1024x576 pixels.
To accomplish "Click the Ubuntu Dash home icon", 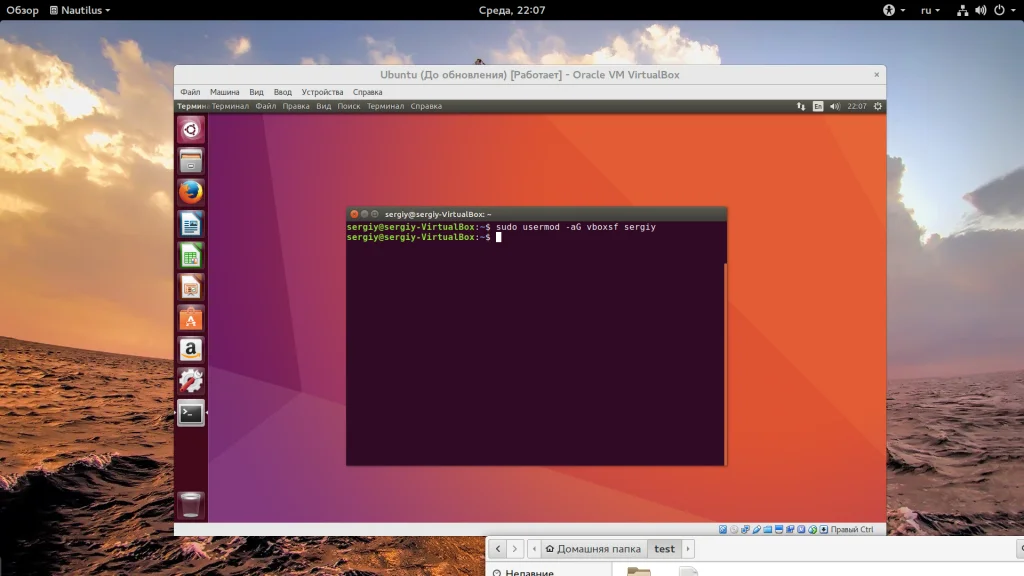I will pos(191,129).
